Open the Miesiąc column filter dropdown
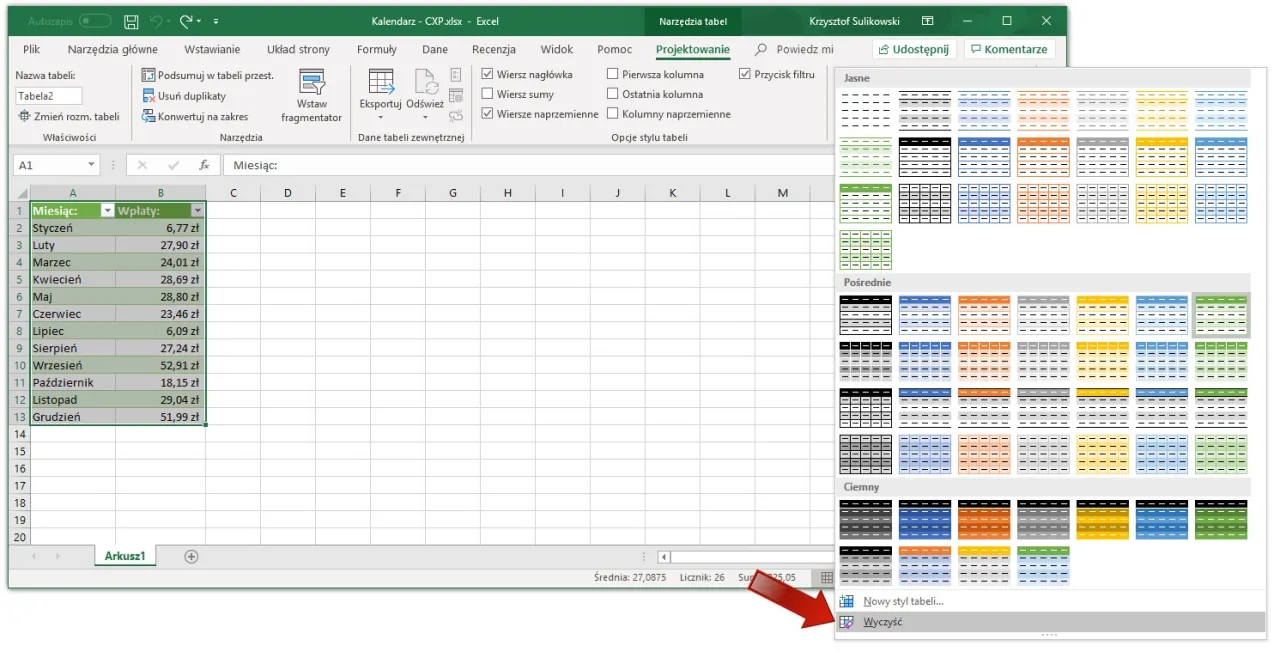 pos(106,211)
